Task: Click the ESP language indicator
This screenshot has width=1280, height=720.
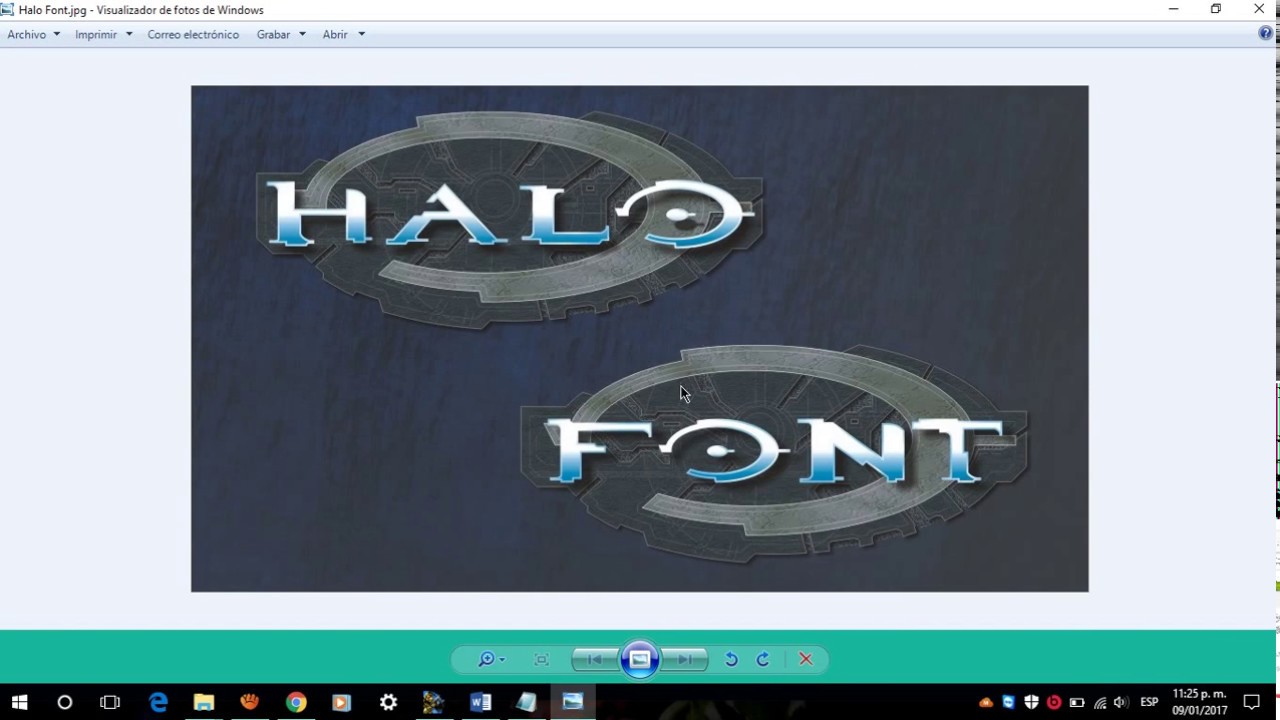Action: coord(1150,702)
